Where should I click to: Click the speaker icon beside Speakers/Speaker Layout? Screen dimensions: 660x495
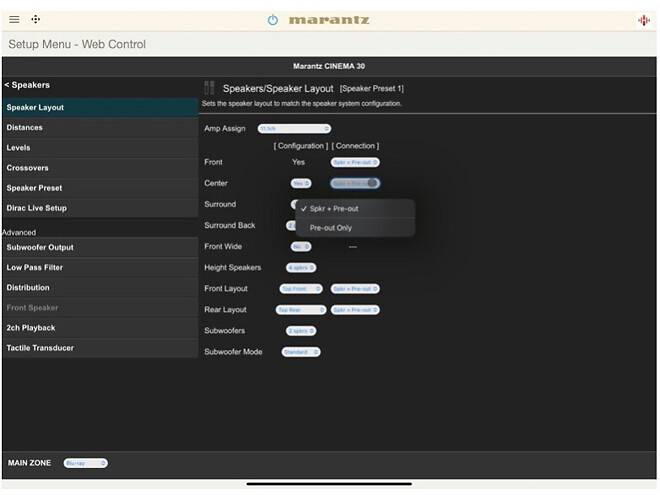tap(209, 88)
